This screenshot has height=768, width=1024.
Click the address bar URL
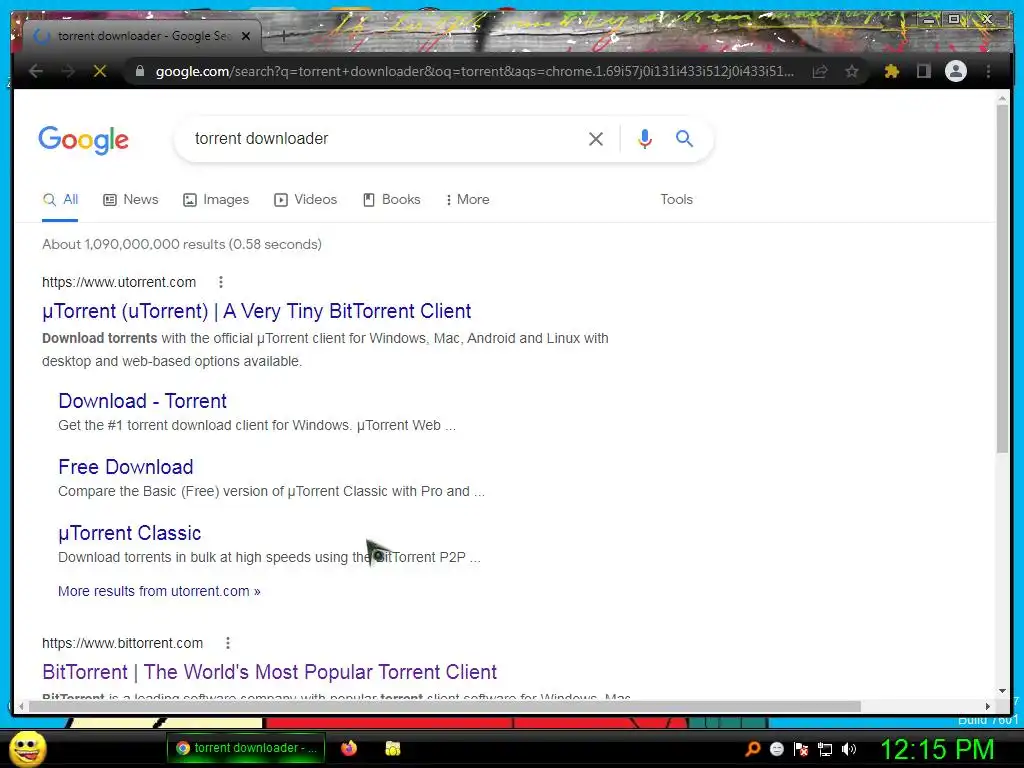tap(475, 71)
